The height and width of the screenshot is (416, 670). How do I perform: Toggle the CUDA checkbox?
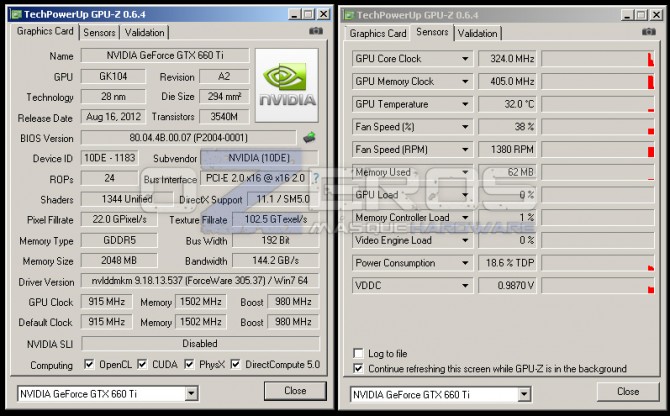click(x=142, y=364)
